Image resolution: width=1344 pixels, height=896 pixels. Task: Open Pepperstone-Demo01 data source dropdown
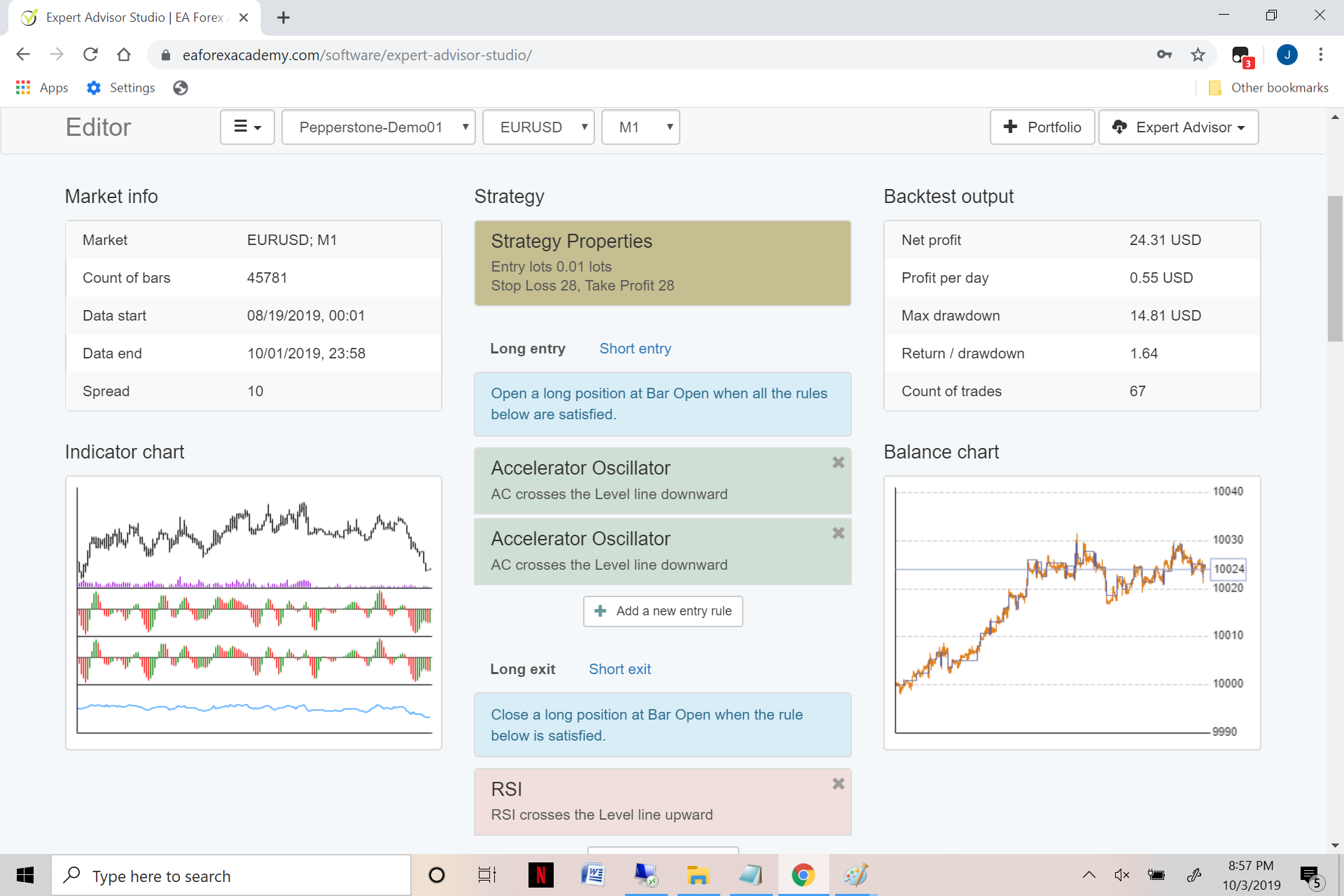click(378, 127)
